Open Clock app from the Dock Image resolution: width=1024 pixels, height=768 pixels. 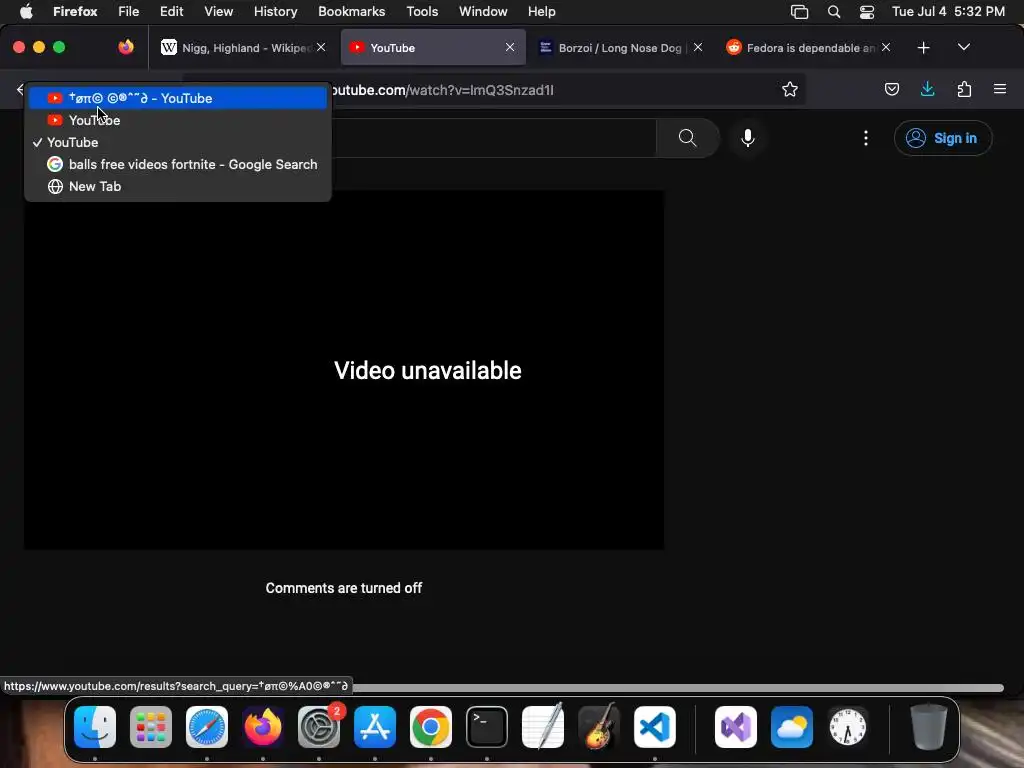848,726
